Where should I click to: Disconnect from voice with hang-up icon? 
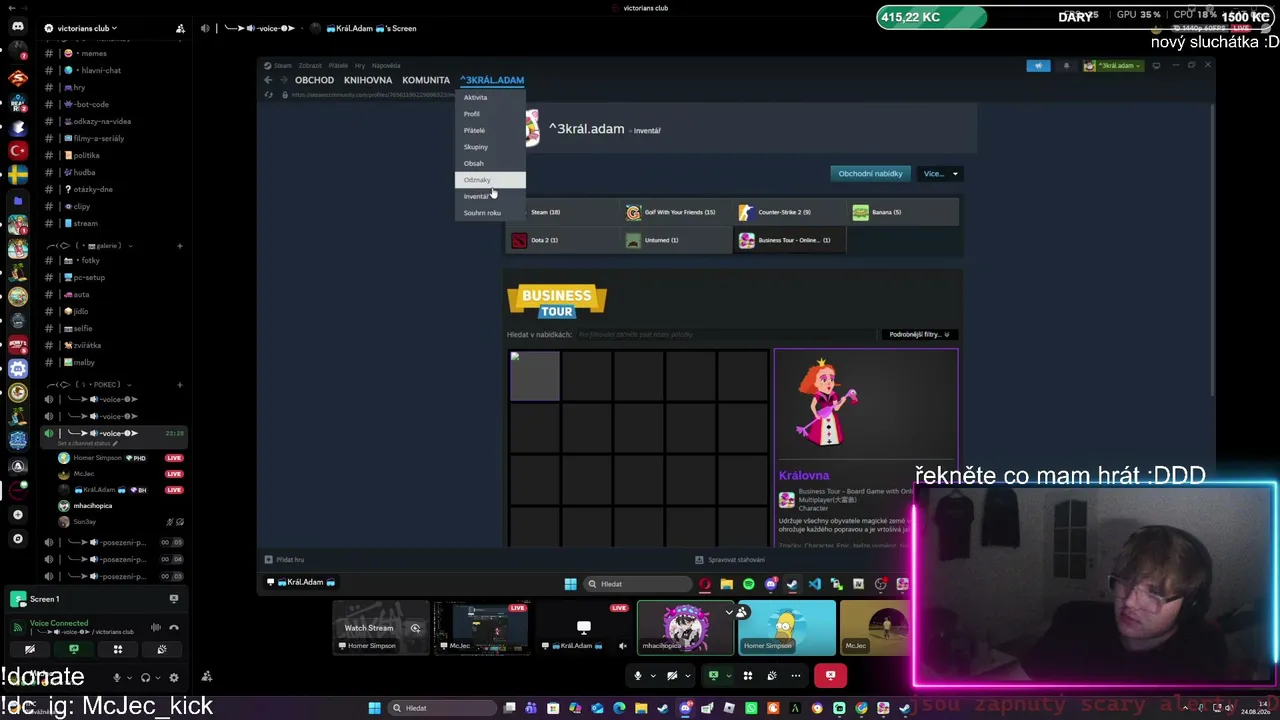pos(174,627)
